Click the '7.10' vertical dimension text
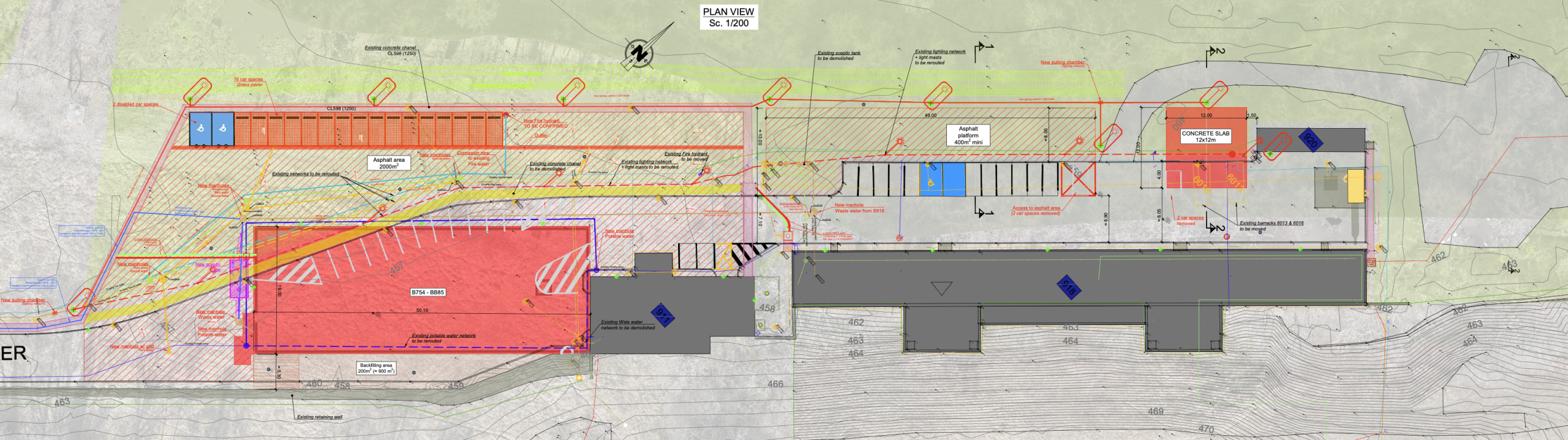Viewport: 1568px width, 440px height. point(760,221)
